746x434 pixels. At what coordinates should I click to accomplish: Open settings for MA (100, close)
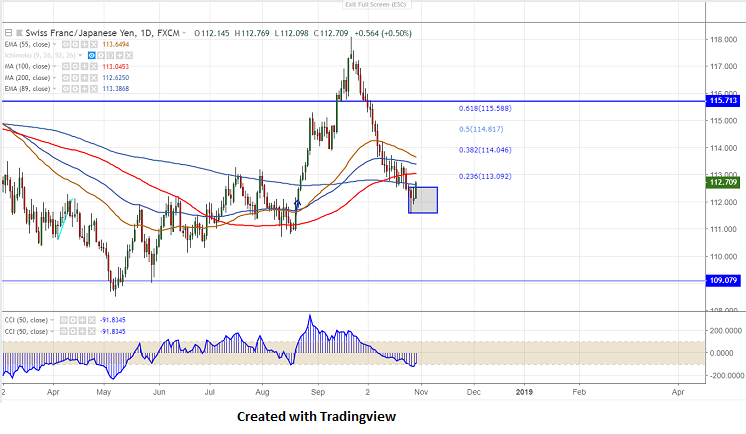pyautogui.click(x=75, y=66)
